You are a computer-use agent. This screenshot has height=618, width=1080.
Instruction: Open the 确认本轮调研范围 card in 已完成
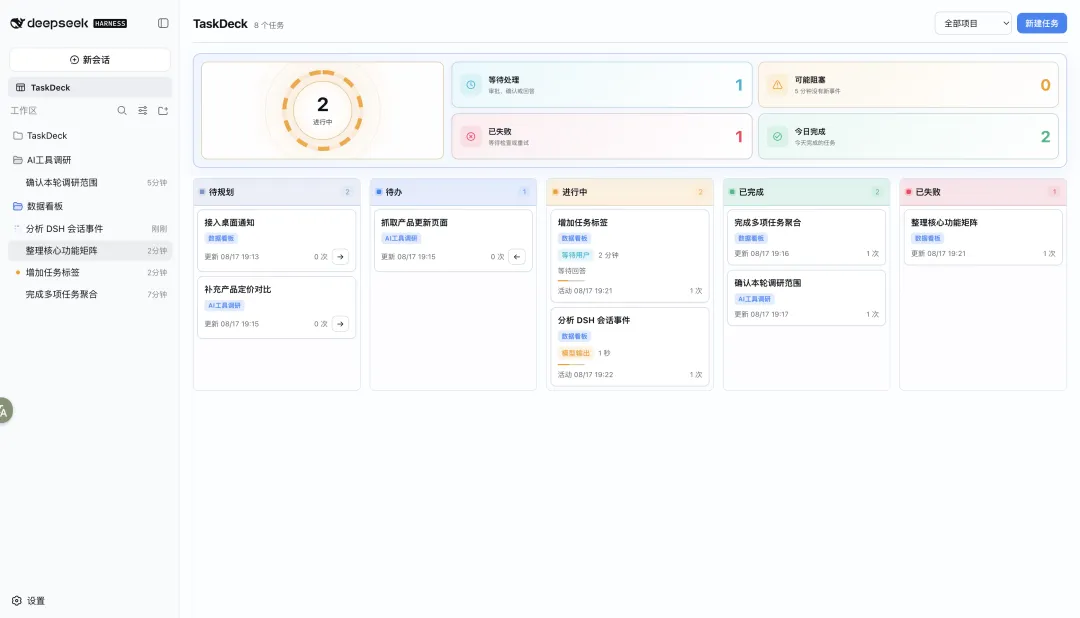(x=807, y=298)
